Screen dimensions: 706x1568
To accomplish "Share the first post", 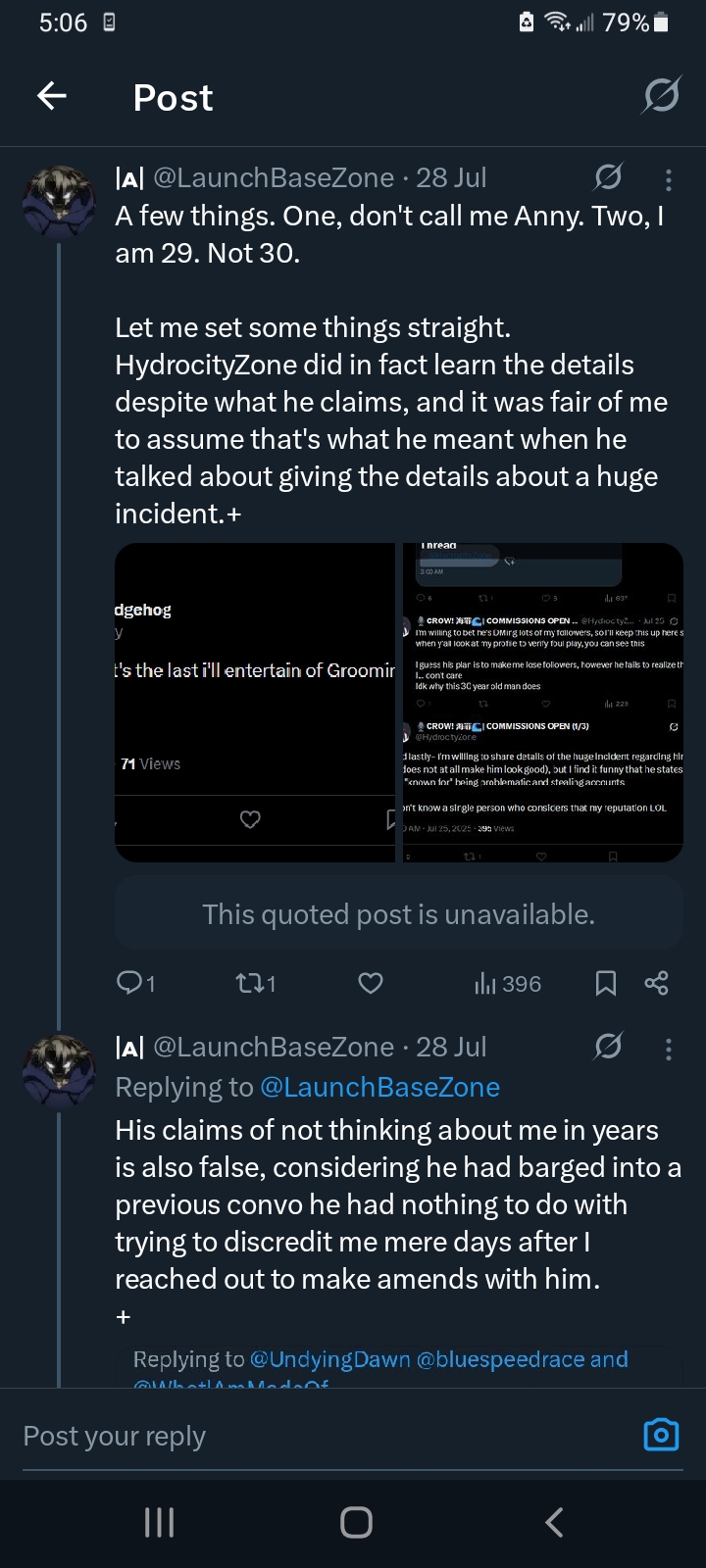I will pos(657,983).
